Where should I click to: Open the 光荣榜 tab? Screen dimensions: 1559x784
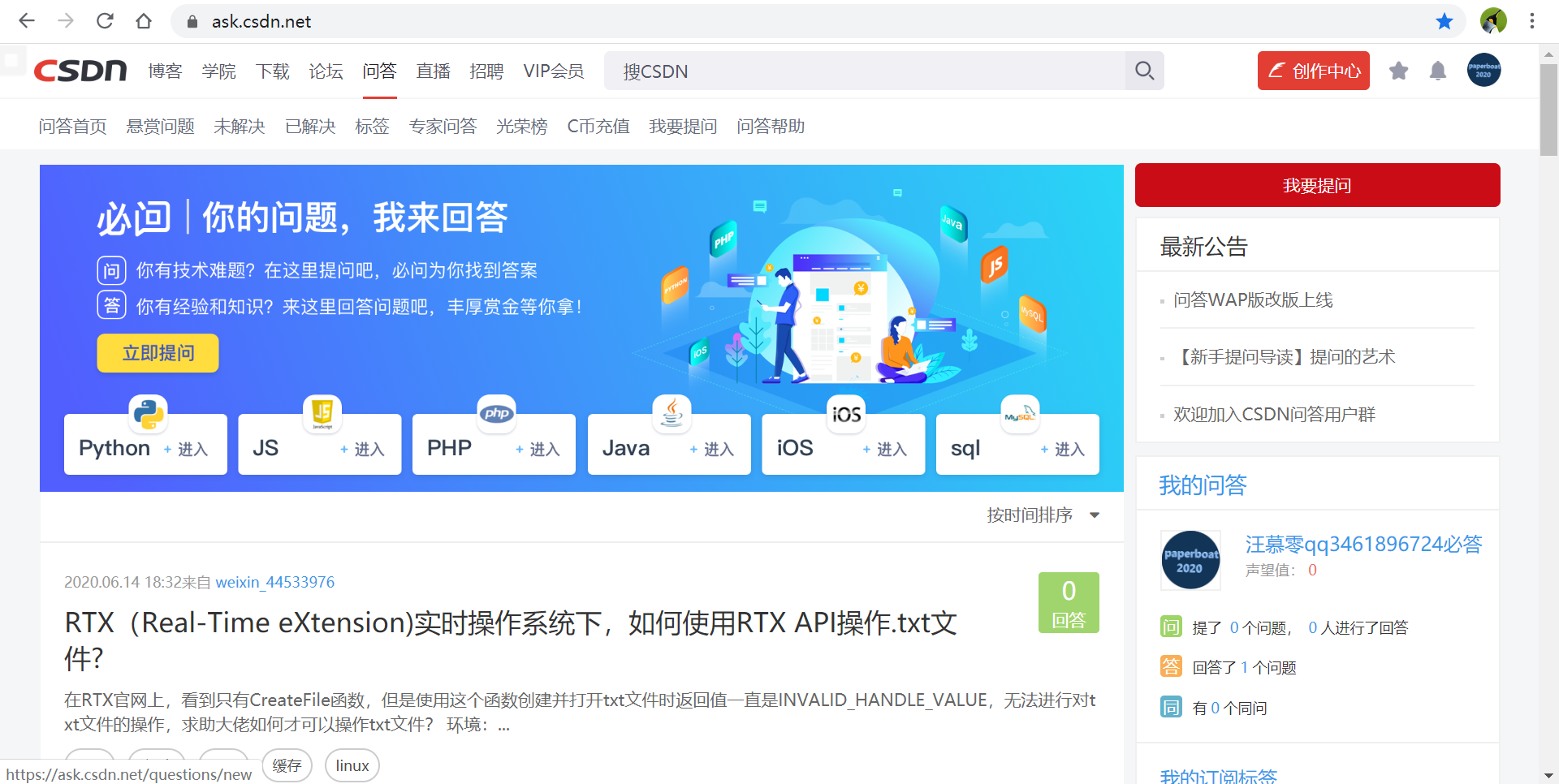pyautogui.click(x=522, y=127)
